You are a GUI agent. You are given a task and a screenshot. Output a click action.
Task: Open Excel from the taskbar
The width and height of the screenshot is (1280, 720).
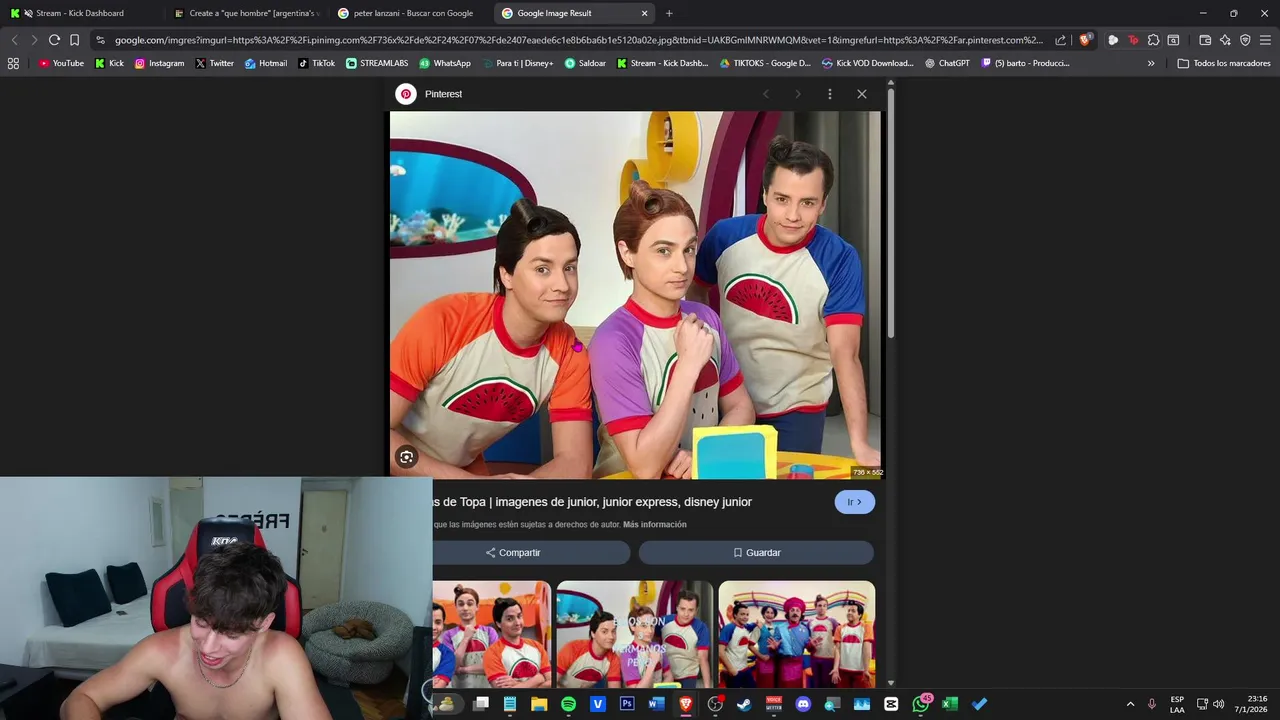coord(950,704)
